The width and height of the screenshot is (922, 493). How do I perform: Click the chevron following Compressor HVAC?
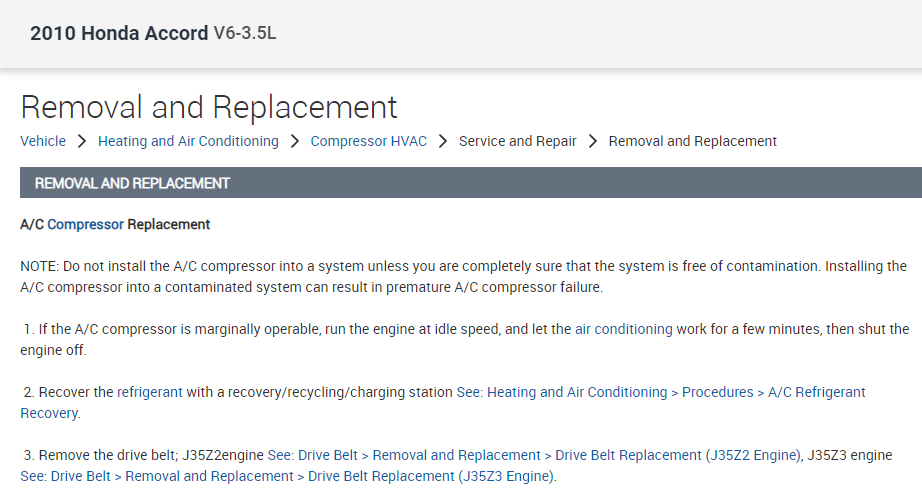coord(443,141)
